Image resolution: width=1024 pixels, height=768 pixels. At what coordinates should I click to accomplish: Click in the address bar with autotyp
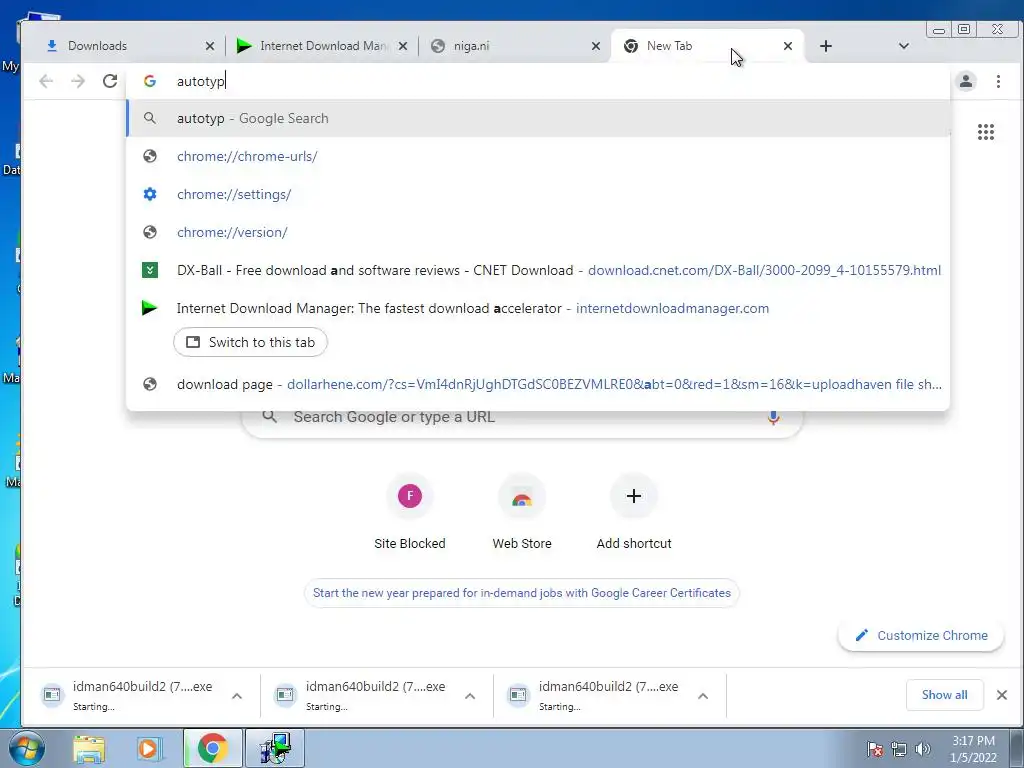[536, 81]
